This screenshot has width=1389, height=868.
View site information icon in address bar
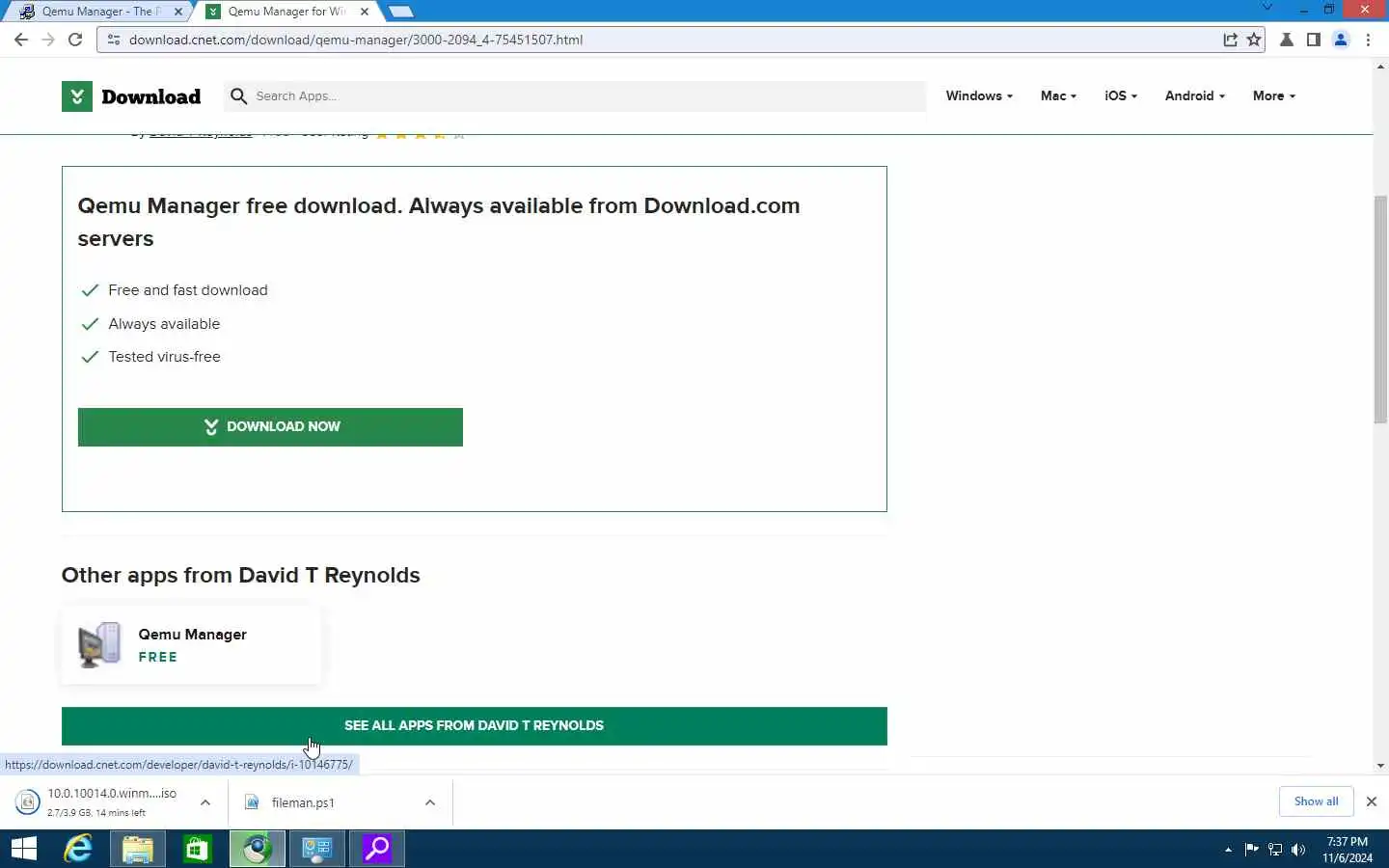tap(113, 40)
